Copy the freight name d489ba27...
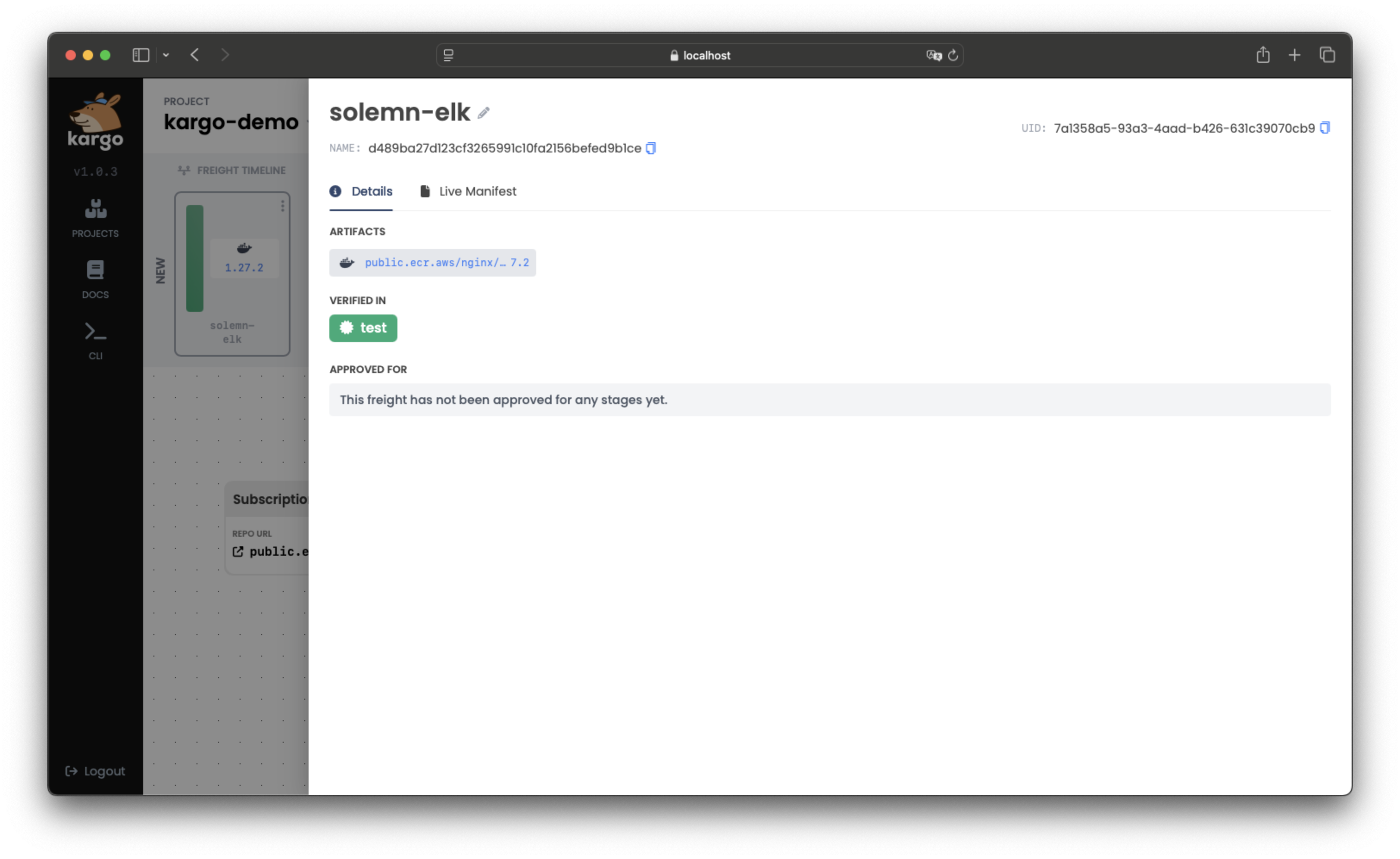This screenshot has width=1400, height=859. point(651,148)
